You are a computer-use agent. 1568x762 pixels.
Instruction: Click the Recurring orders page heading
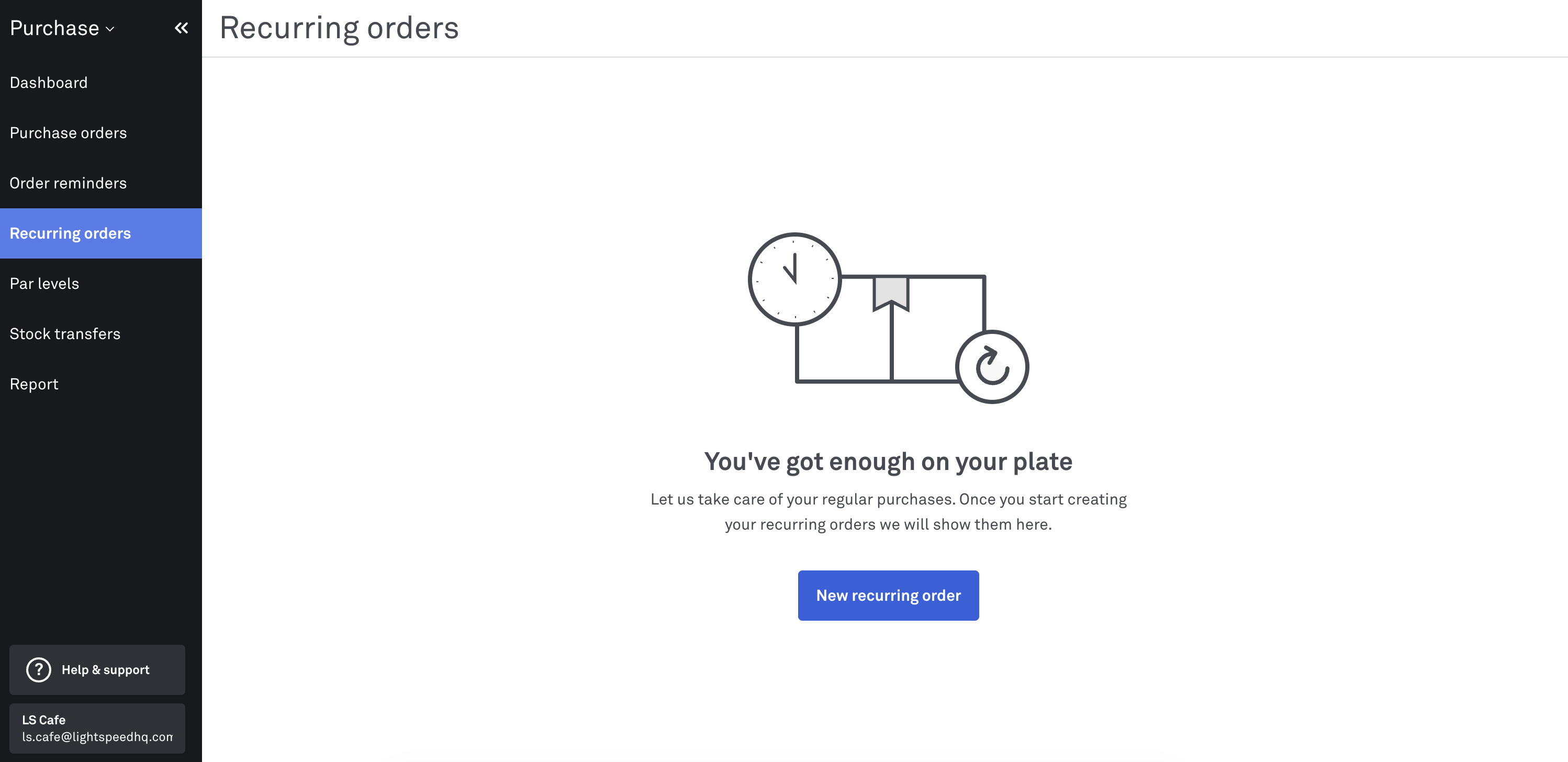coord(339,28)
